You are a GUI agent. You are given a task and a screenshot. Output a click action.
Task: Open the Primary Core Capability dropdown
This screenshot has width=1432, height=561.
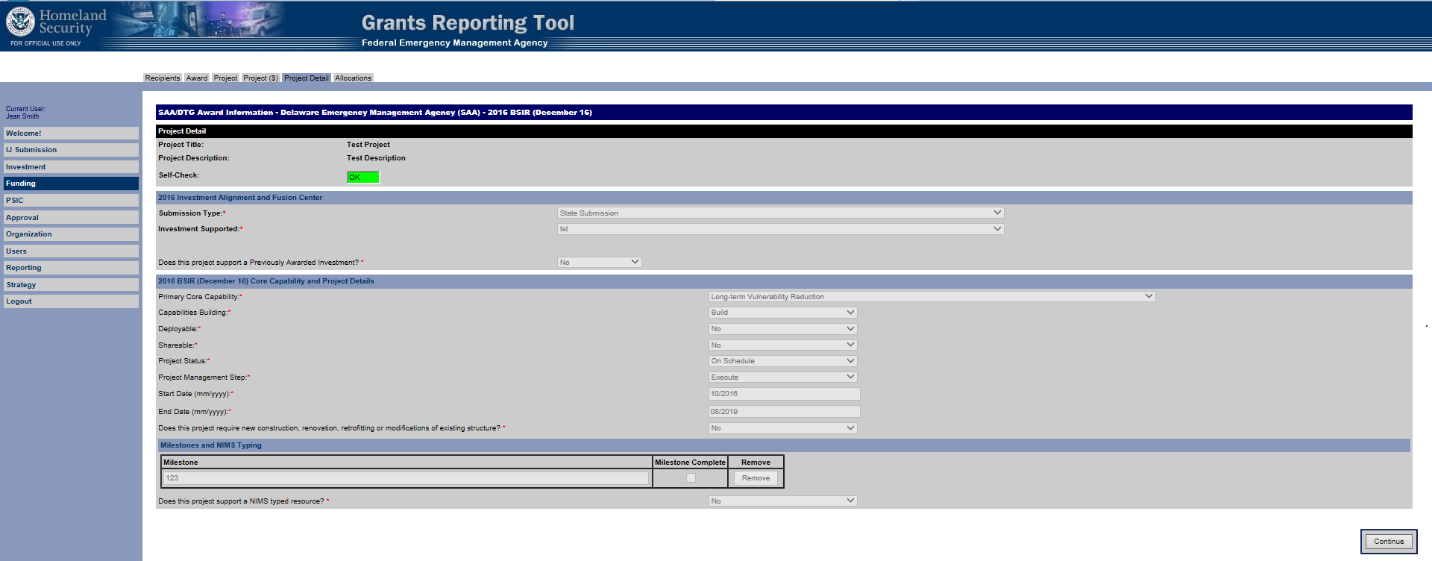pos(931,296)
